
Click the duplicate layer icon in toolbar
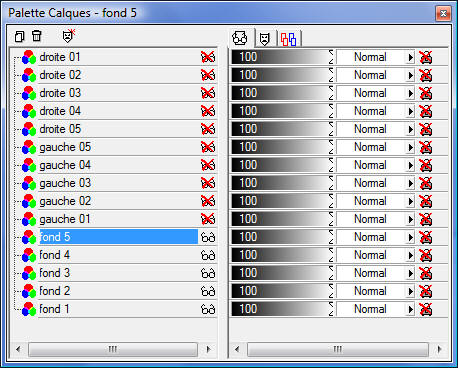point(20,36)
